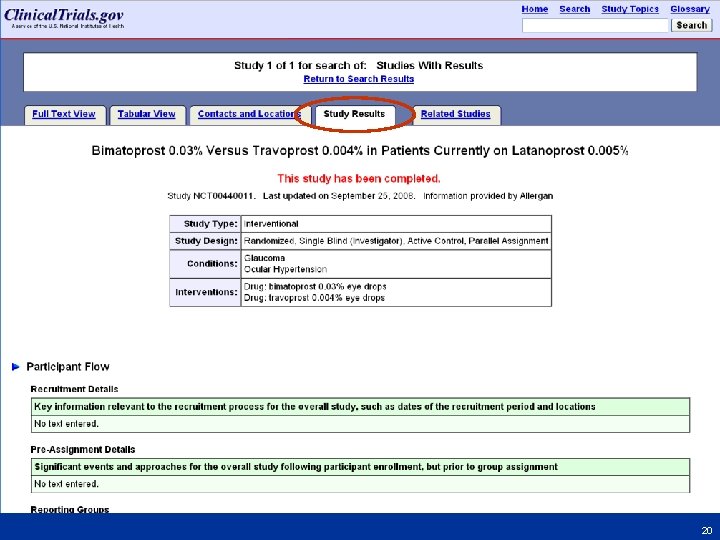
Task: Return to Search Results link
Action: (x=359, y=79)
